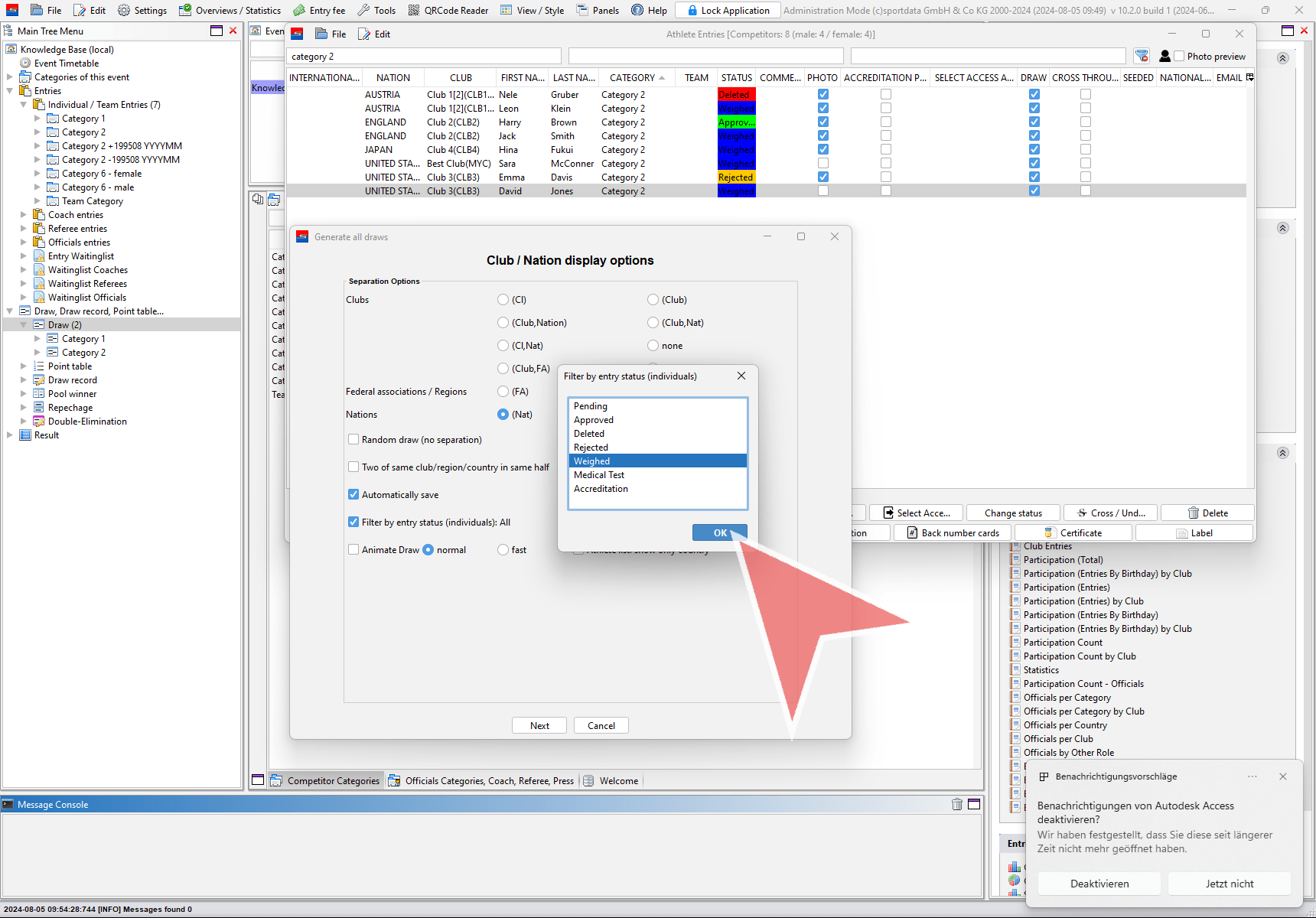Expand the Result tree node
The height and width of the screenshot is (918, 1316).
pos(10,435)
